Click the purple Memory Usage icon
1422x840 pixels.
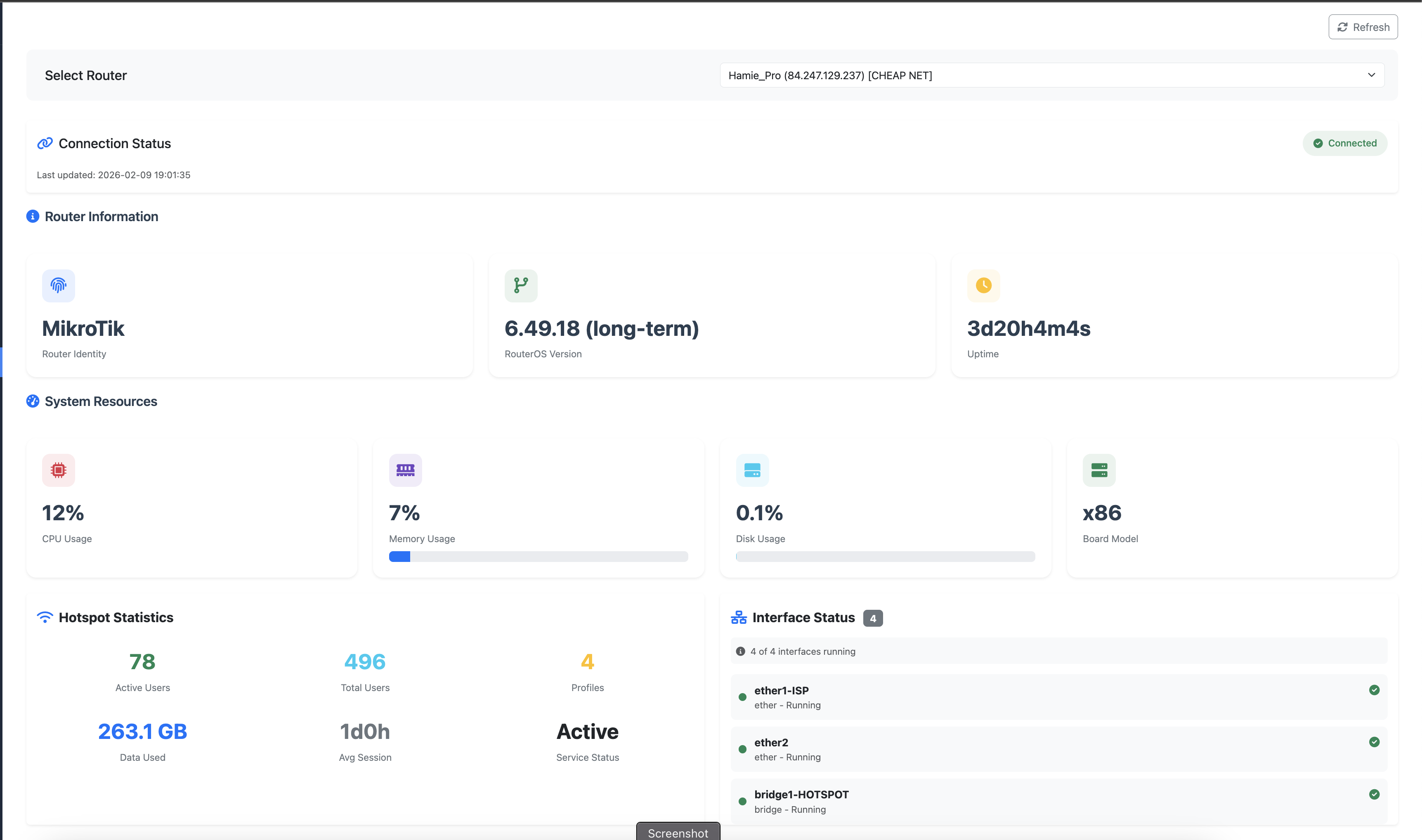point(405,470)
